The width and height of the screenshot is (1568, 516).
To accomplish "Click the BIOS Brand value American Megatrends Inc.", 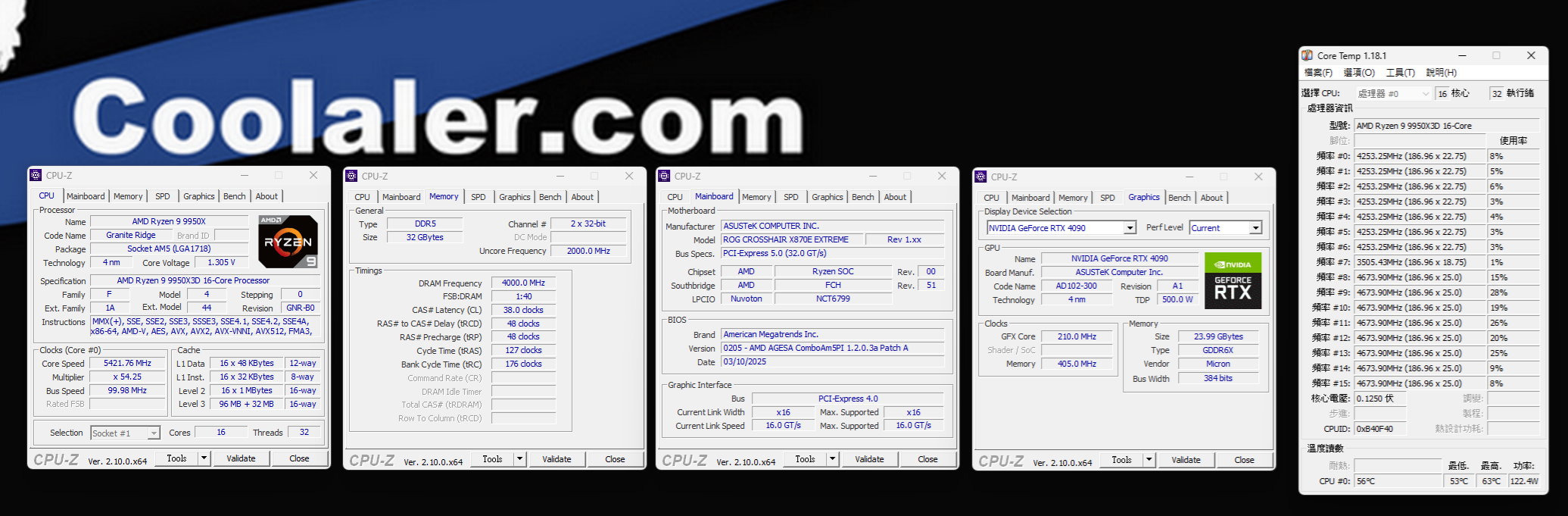I will point(833,335).
